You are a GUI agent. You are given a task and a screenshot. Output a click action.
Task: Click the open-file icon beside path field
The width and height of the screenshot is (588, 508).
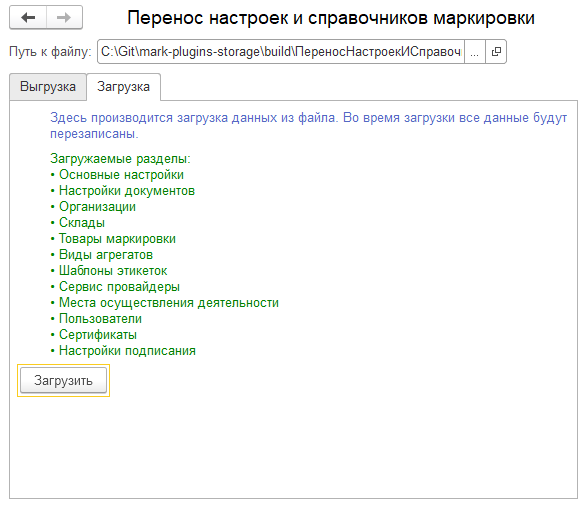(x=496, y=52)
